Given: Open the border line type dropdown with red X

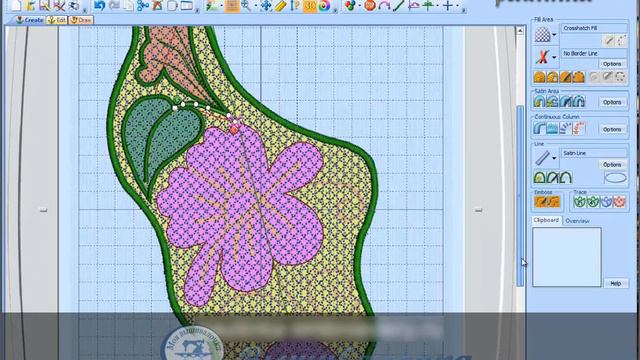Looking at the screenshot, I should 554,57.
